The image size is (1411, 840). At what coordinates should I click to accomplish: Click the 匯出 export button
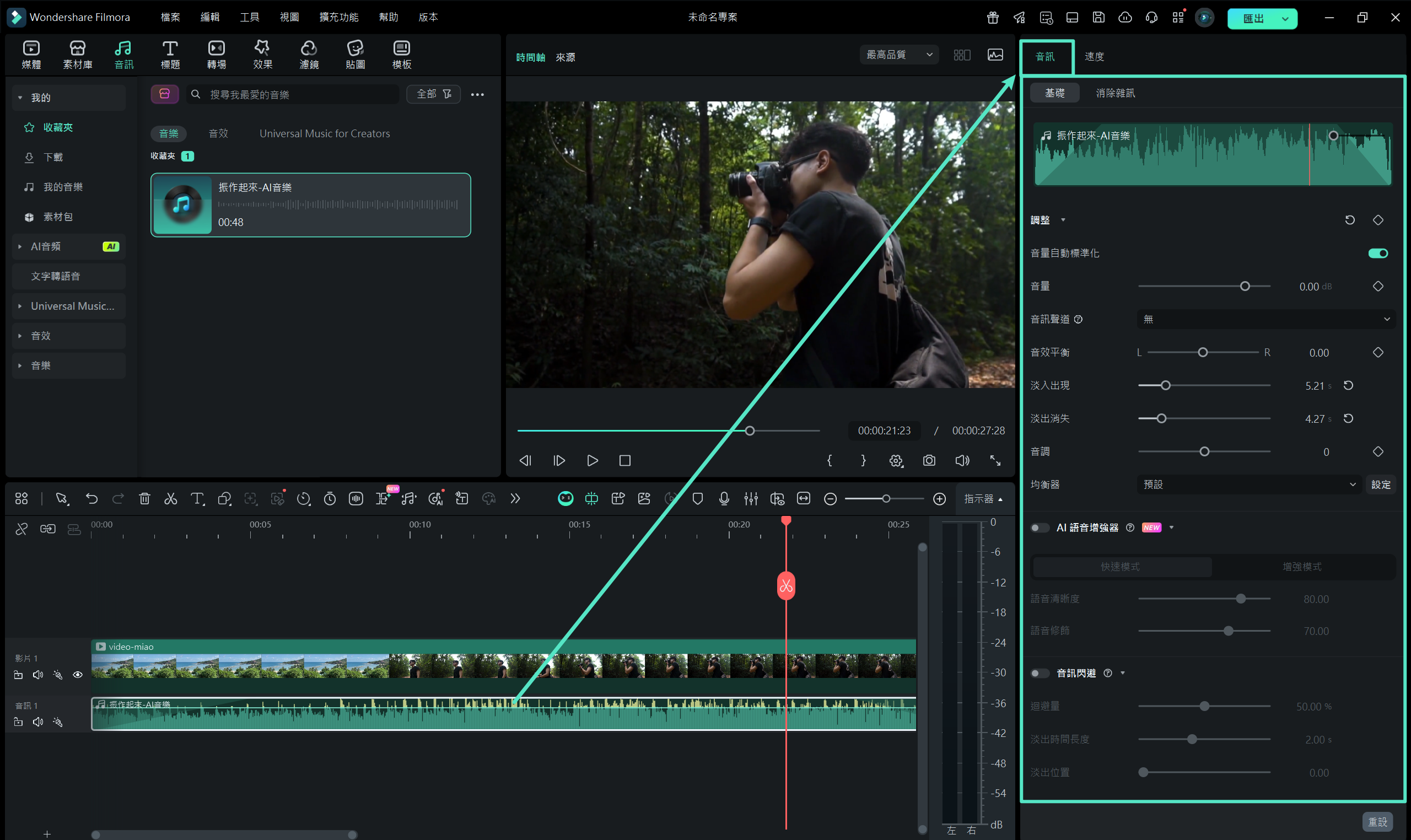click(x=1253, y=18)
